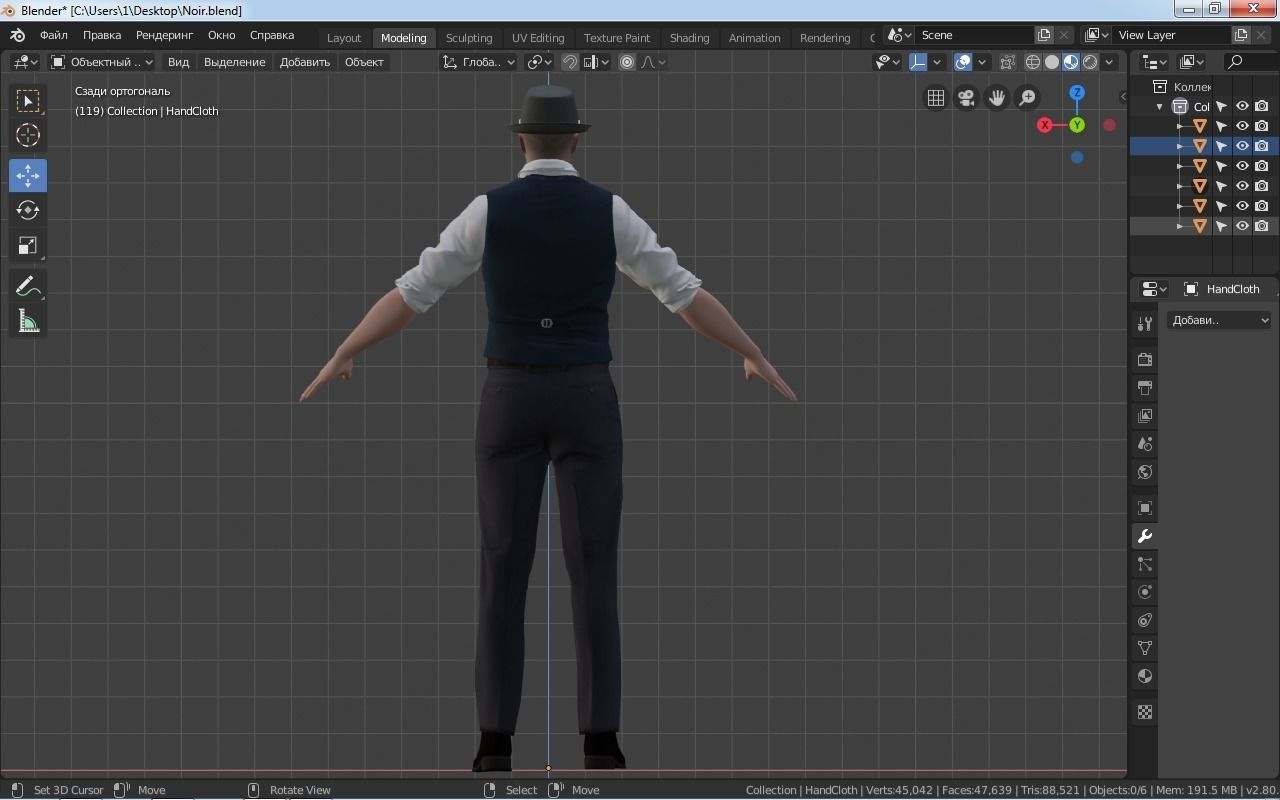Open the Physics properties tab
Screen dimensions: 1280x800
point(1145,592)
